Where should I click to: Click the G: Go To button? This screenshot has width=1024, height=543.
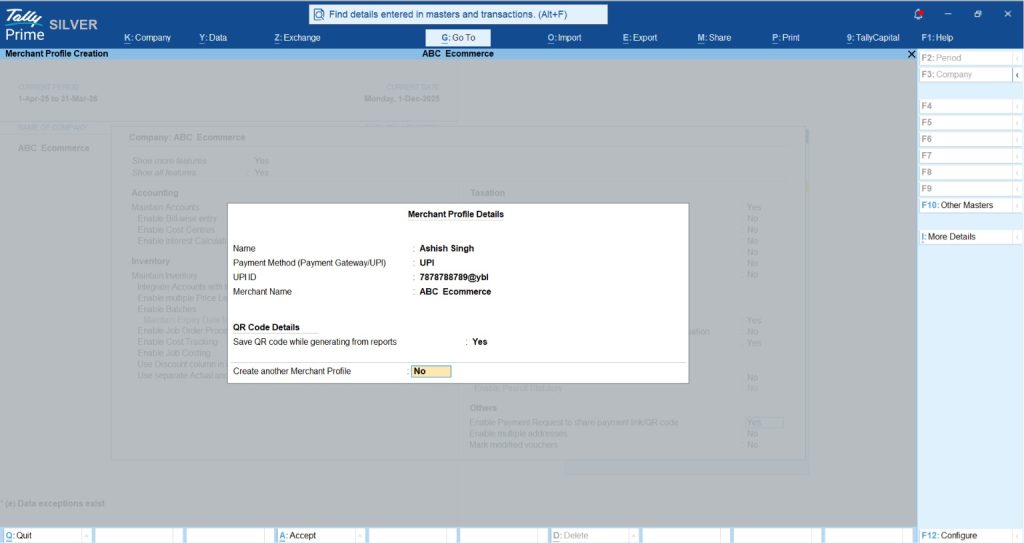click(x=458, y=38)
